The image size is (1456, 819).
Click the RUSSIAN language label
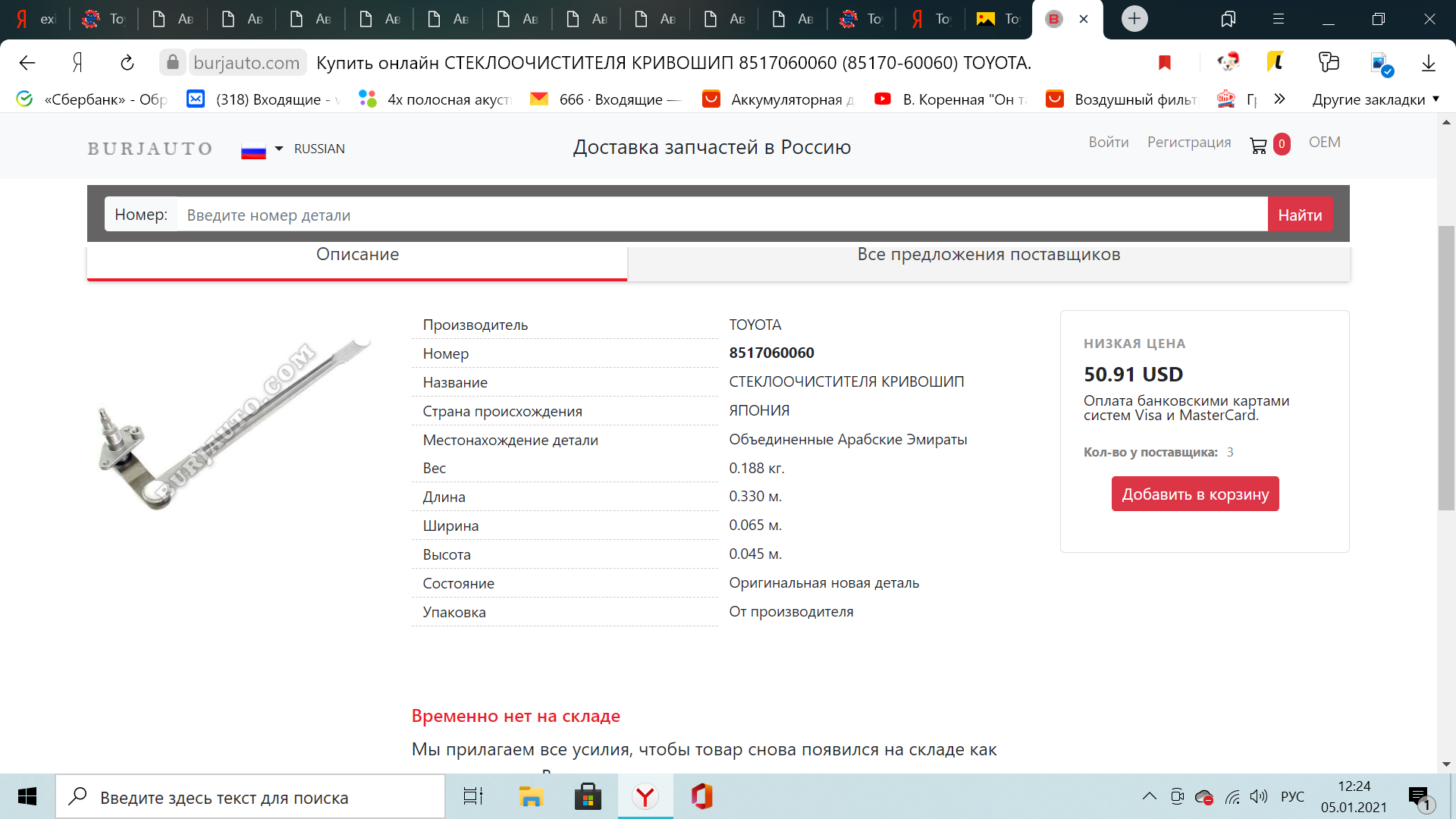coord(319,149)
